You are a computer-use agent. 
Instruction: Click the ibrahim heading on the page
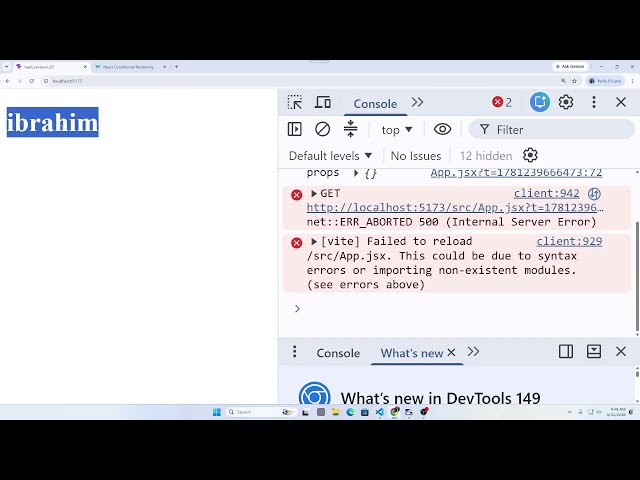[x=53, y=122]
